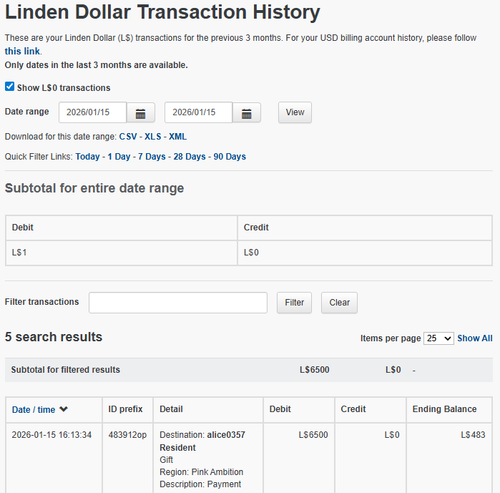The width and height of the screenshot is (500, 493).
Task: Select the L$1 debit subtotal cell
Action: (x=121, y=253)
